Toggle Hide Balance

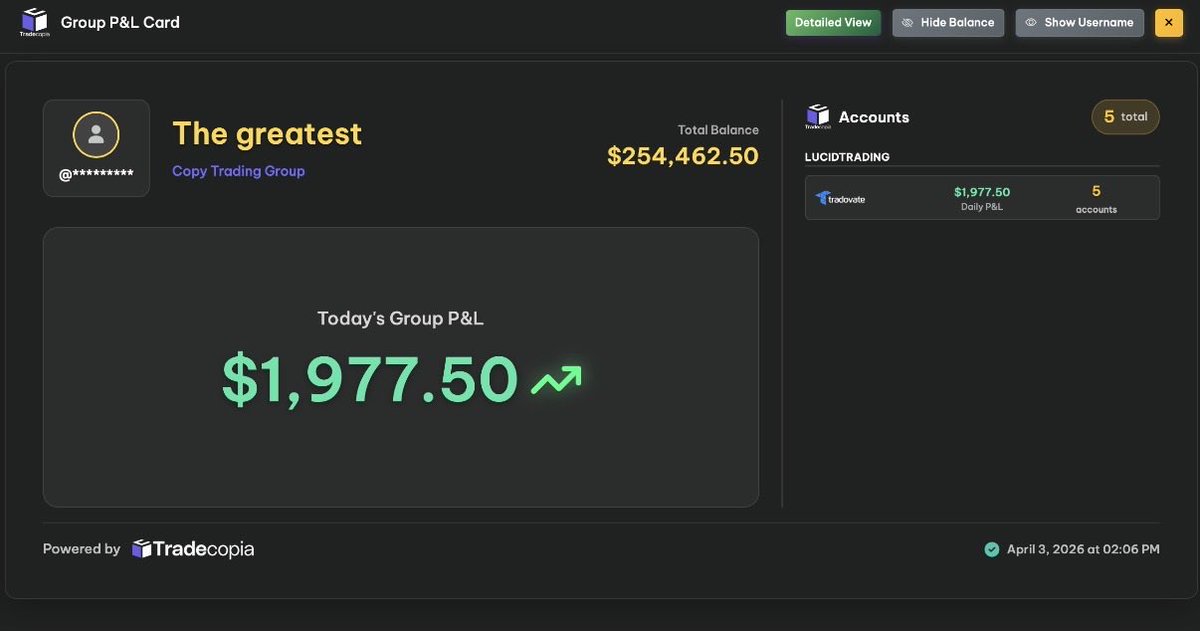pyautogui.click(x=948, y=23)
